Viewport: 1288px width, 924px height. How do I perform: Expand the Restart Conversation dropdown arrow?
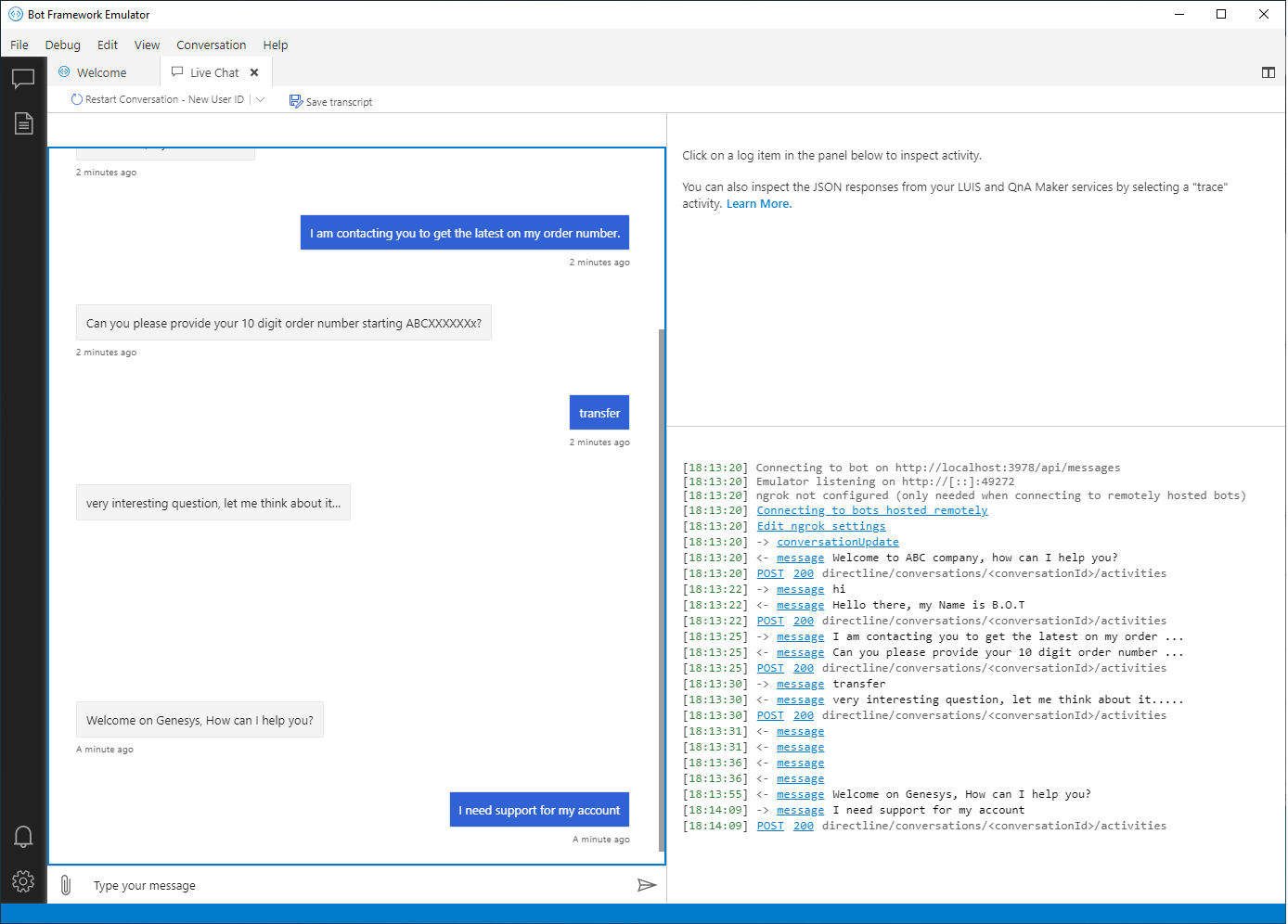[260, 99]
